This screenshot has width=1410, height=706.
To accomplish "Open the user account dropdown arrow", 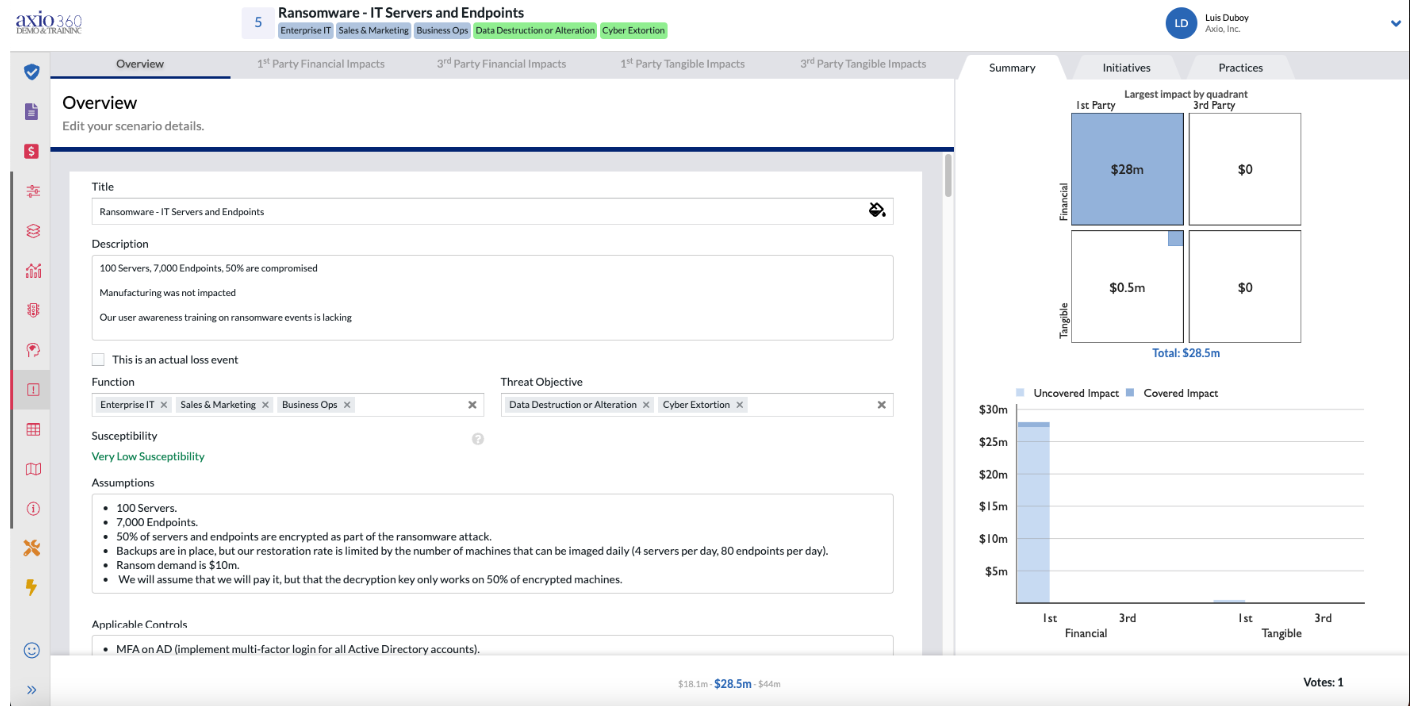I will tap(1396, 24).
